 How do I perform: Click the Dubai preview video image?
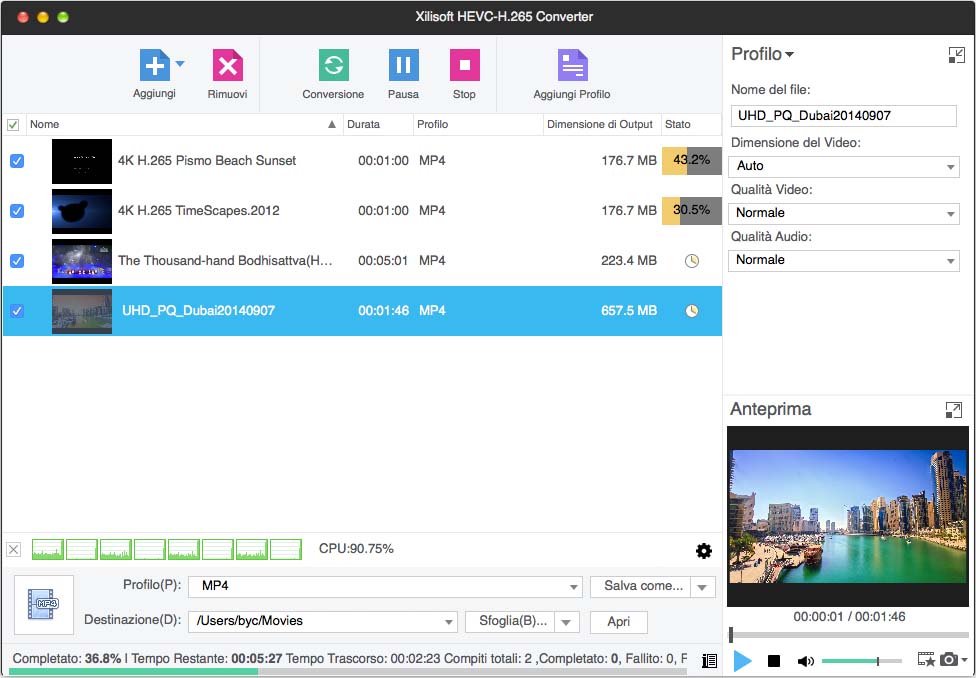(x=848, y=517)
